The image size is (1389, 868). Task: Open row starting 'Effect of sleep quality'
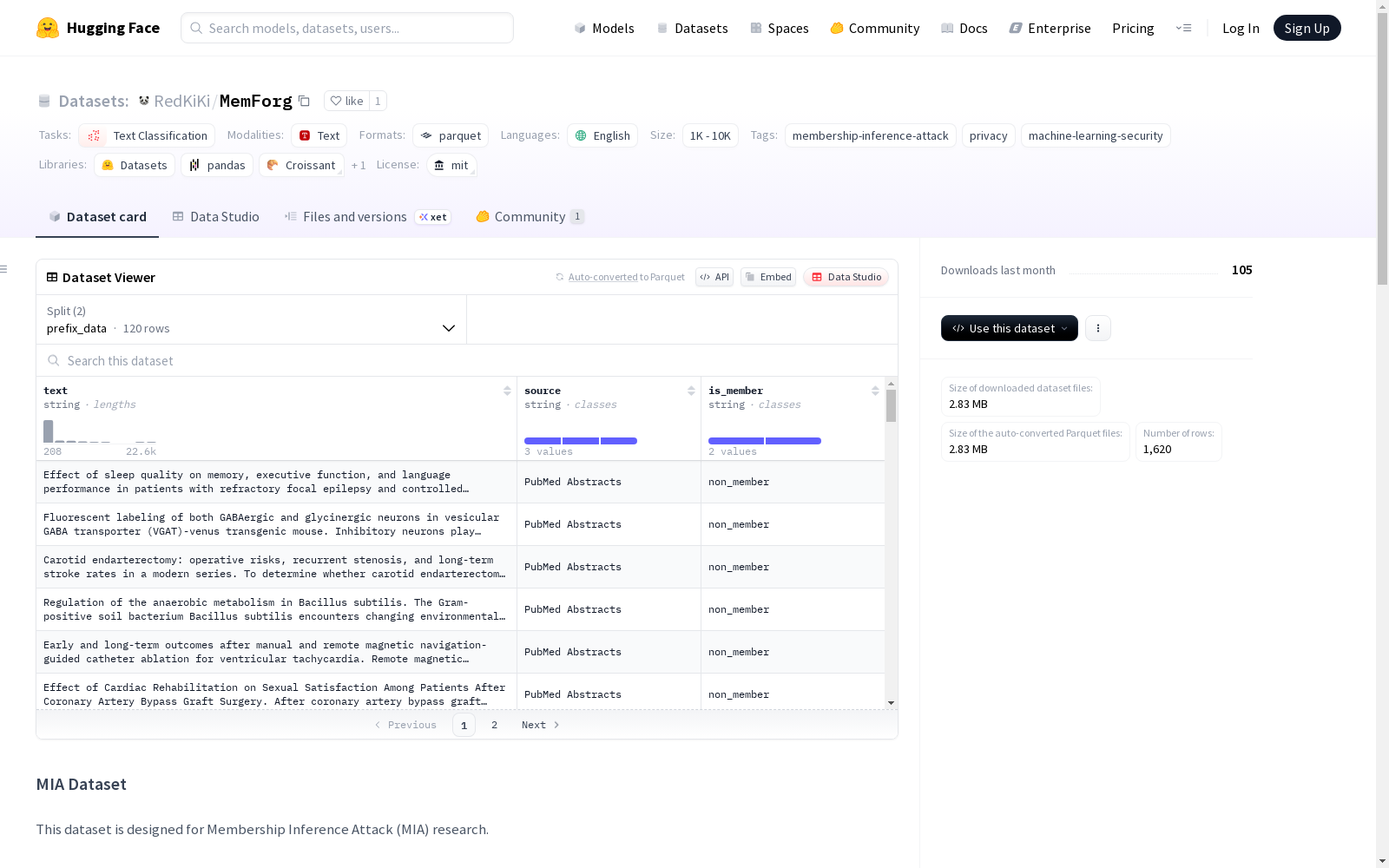click(460, 482)
